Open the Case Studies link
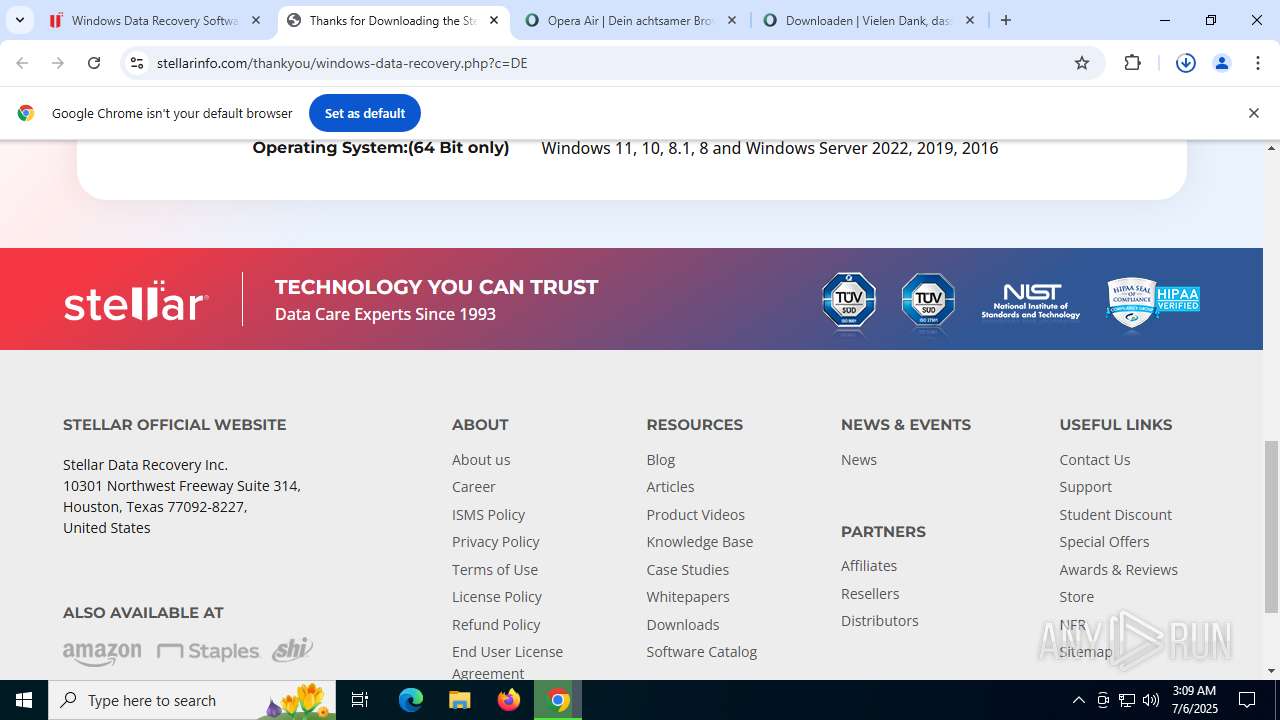 [688, 569]
